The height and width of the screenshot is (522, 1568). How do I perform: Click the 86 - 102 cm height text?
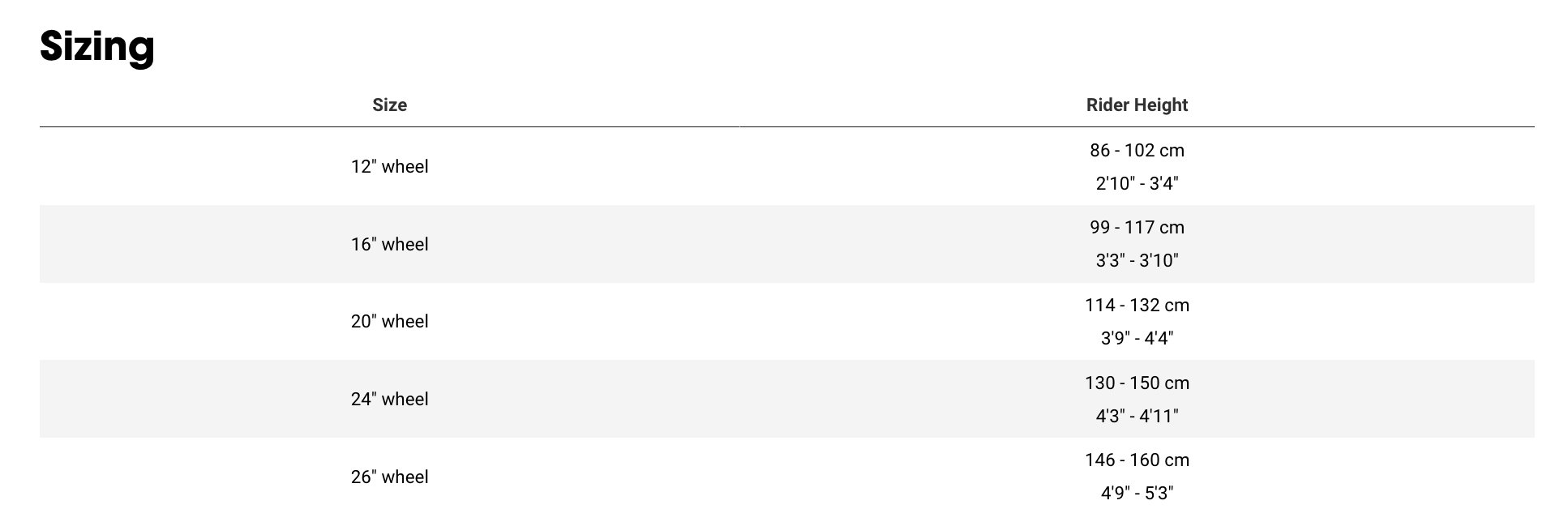(1137, 150)
